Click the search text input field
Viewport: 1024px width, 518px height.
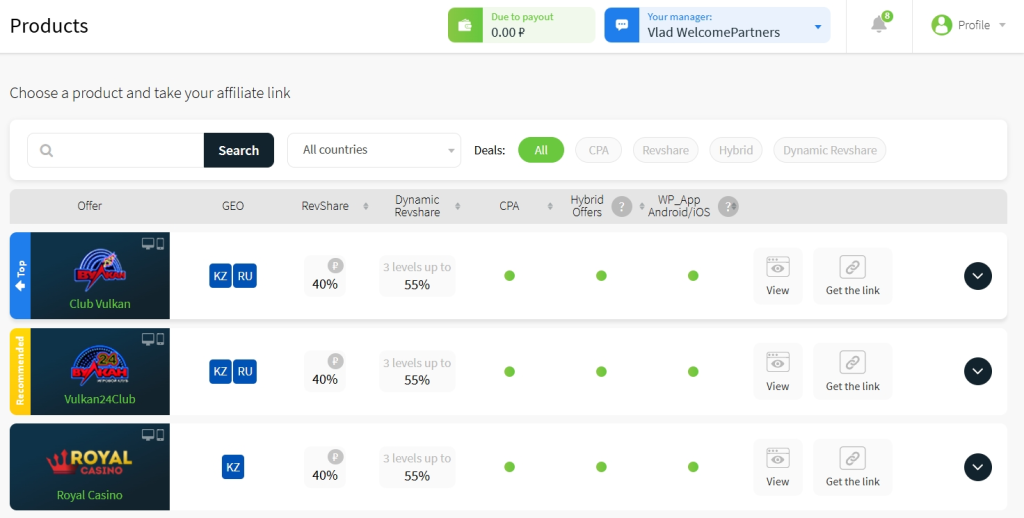116,150
